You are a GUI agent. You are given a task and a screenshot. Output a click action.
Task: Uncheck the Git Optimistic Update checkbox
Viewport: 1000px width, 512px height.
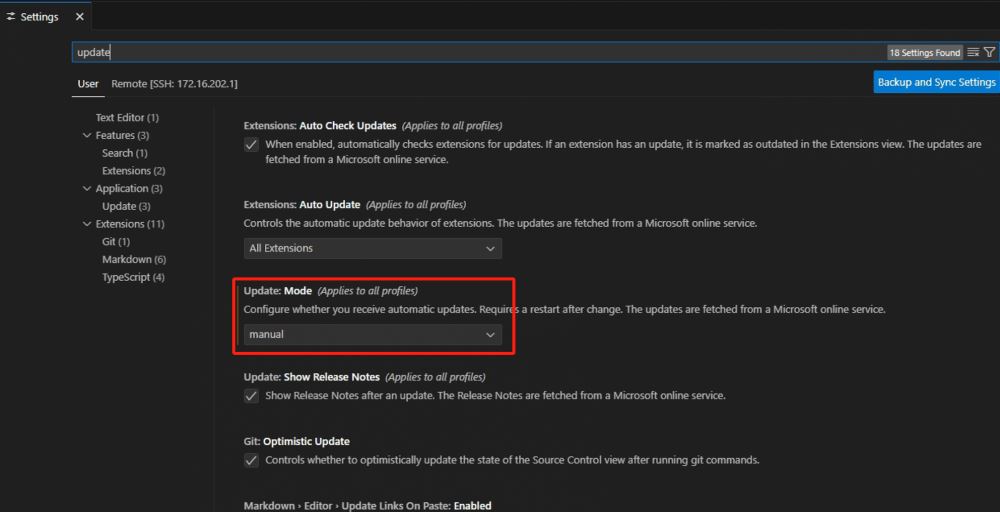[x=251, y=460]
